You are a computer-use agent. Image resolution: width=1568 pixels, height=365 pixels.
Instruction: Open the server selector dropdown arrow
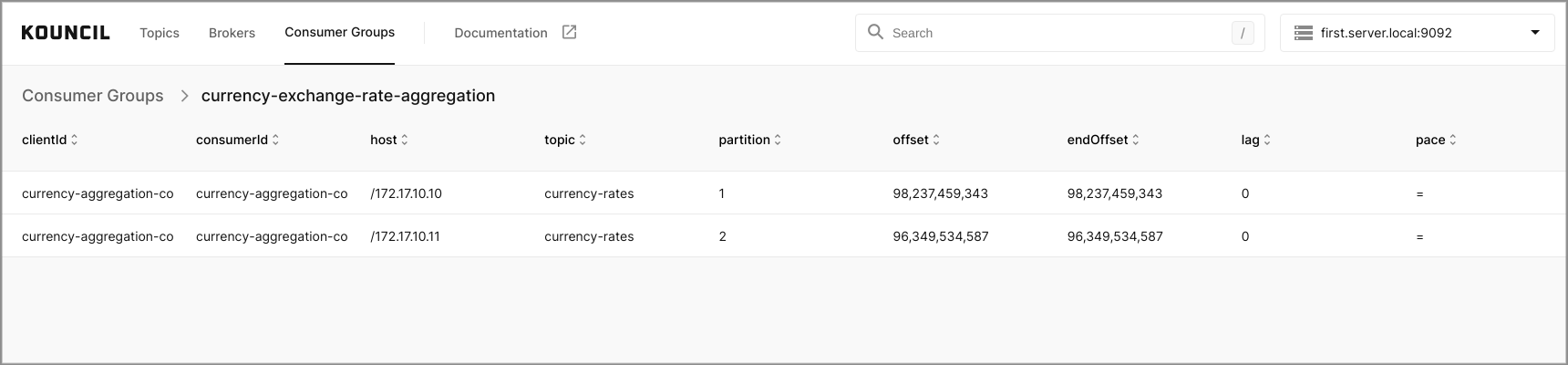[1535, 33]
